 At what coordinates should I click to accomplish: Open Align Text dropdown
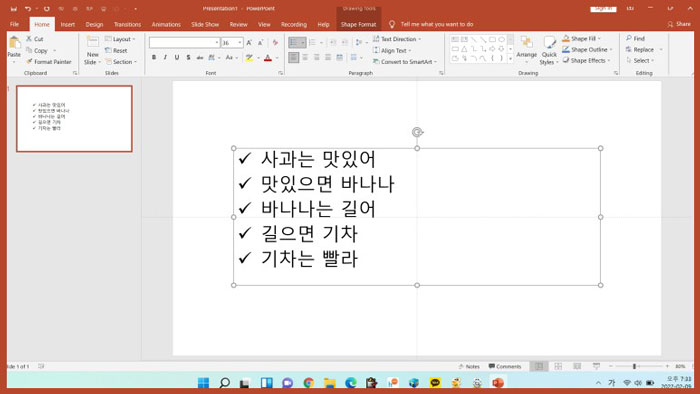(392, 50)
